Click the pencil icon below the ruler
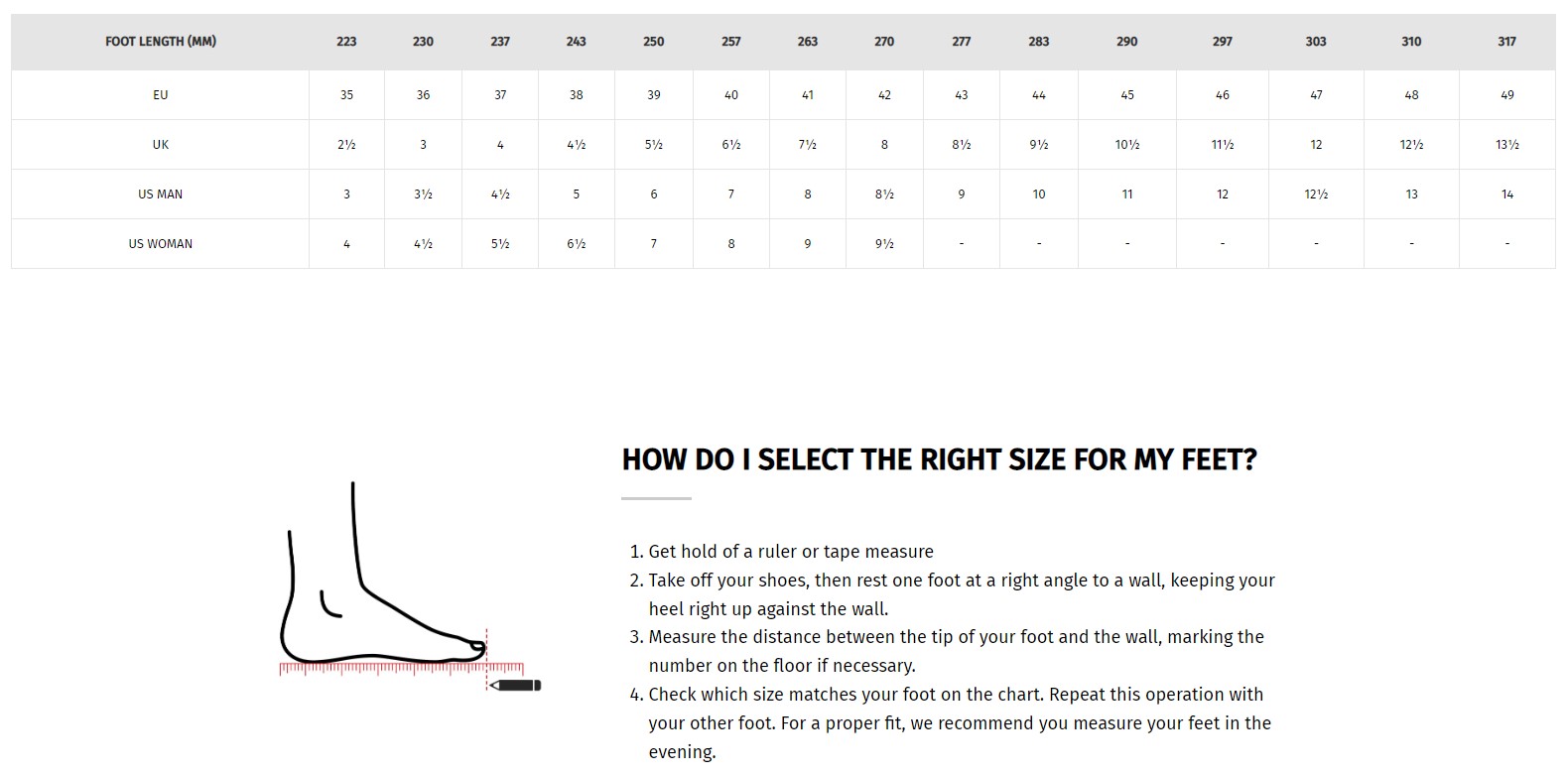Viewport: 1568px width, 777px height. [x=517, y=685]
